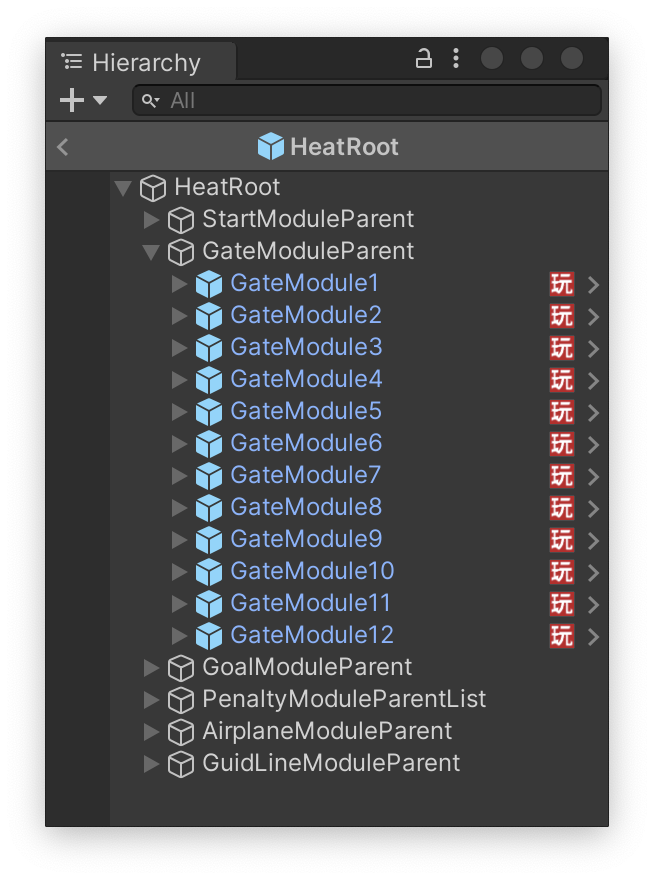Select the GateModule1 cube icon

coord(210,283)
